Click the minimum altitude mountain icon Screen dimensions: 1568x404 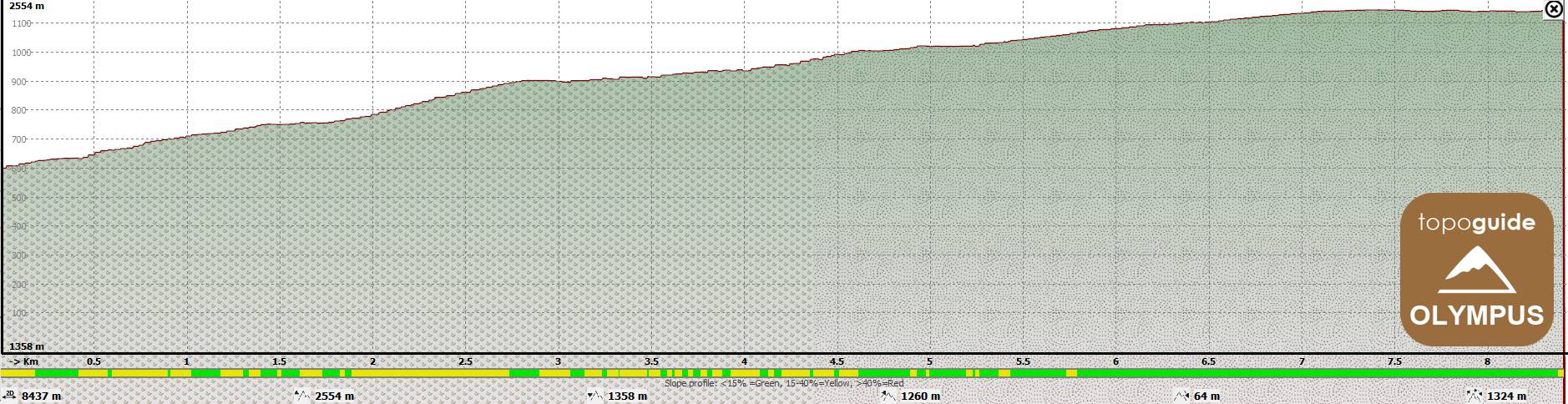coord(595,396)
